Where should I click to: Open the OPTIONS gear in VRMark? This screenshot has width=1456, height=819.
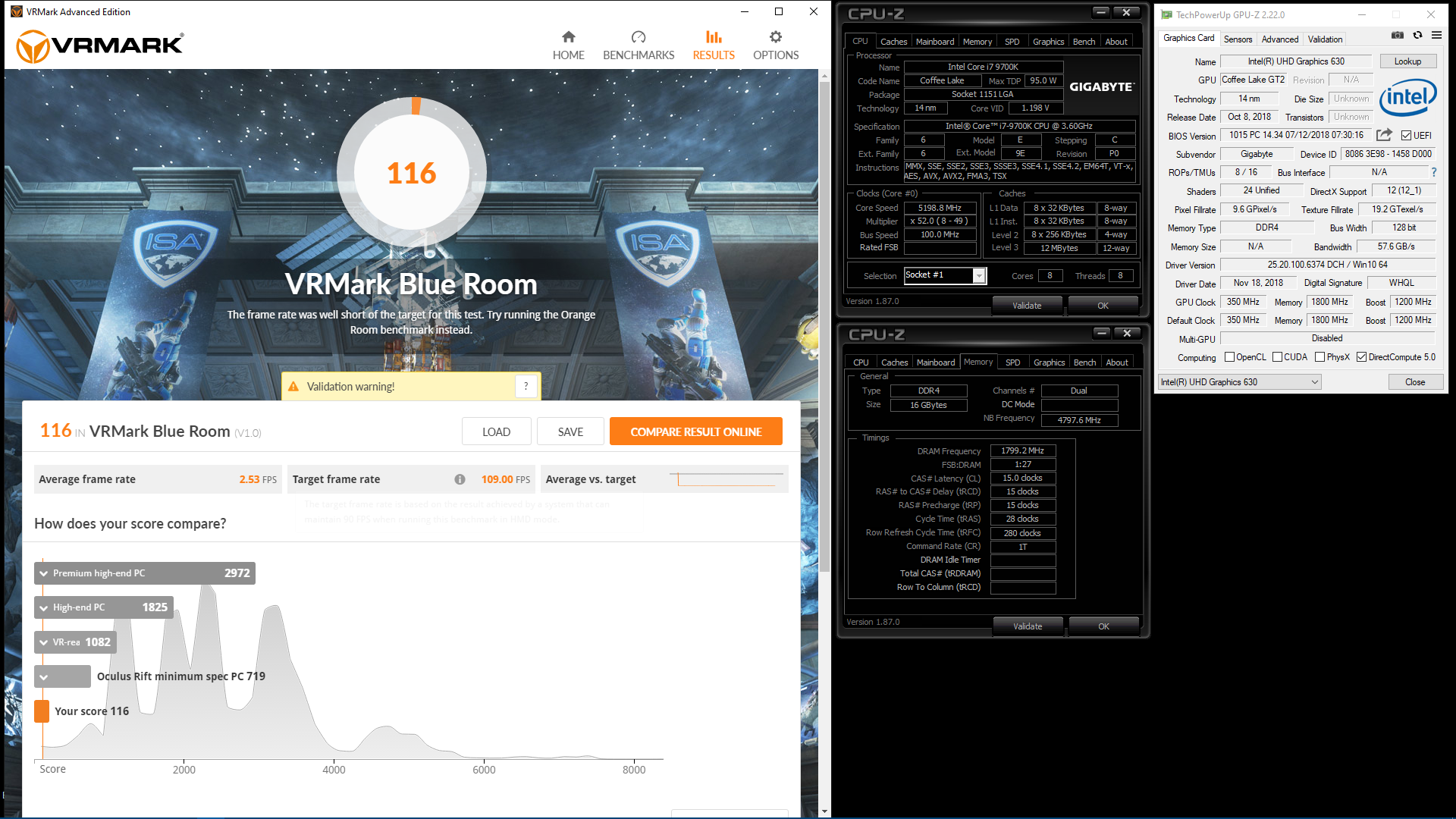(775, 45)
